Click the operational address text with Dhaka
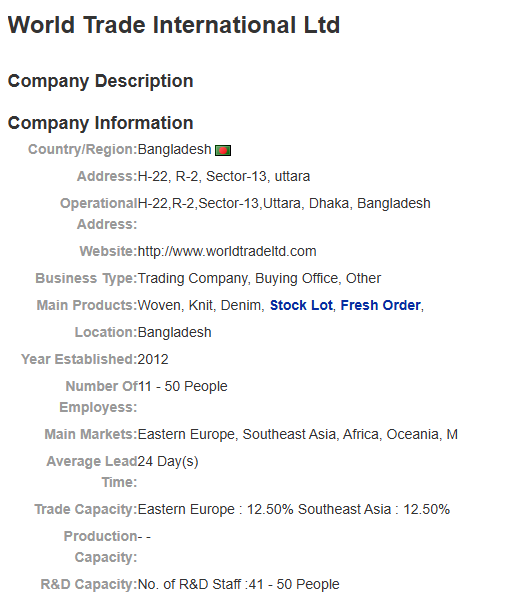This screenshot has width=529, height=606. pos(284,203)
